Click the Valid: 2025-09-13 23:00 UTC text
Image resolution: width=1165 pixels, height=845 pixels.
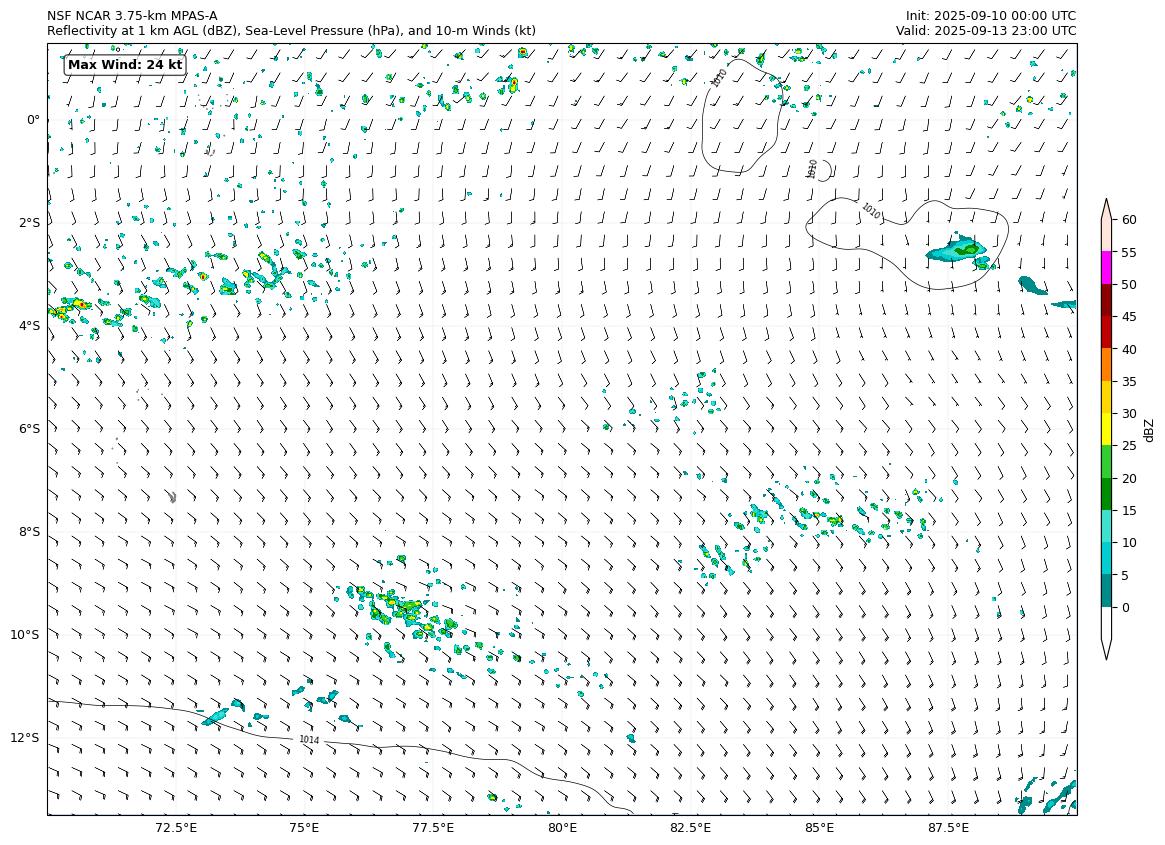tap(985, 31)
